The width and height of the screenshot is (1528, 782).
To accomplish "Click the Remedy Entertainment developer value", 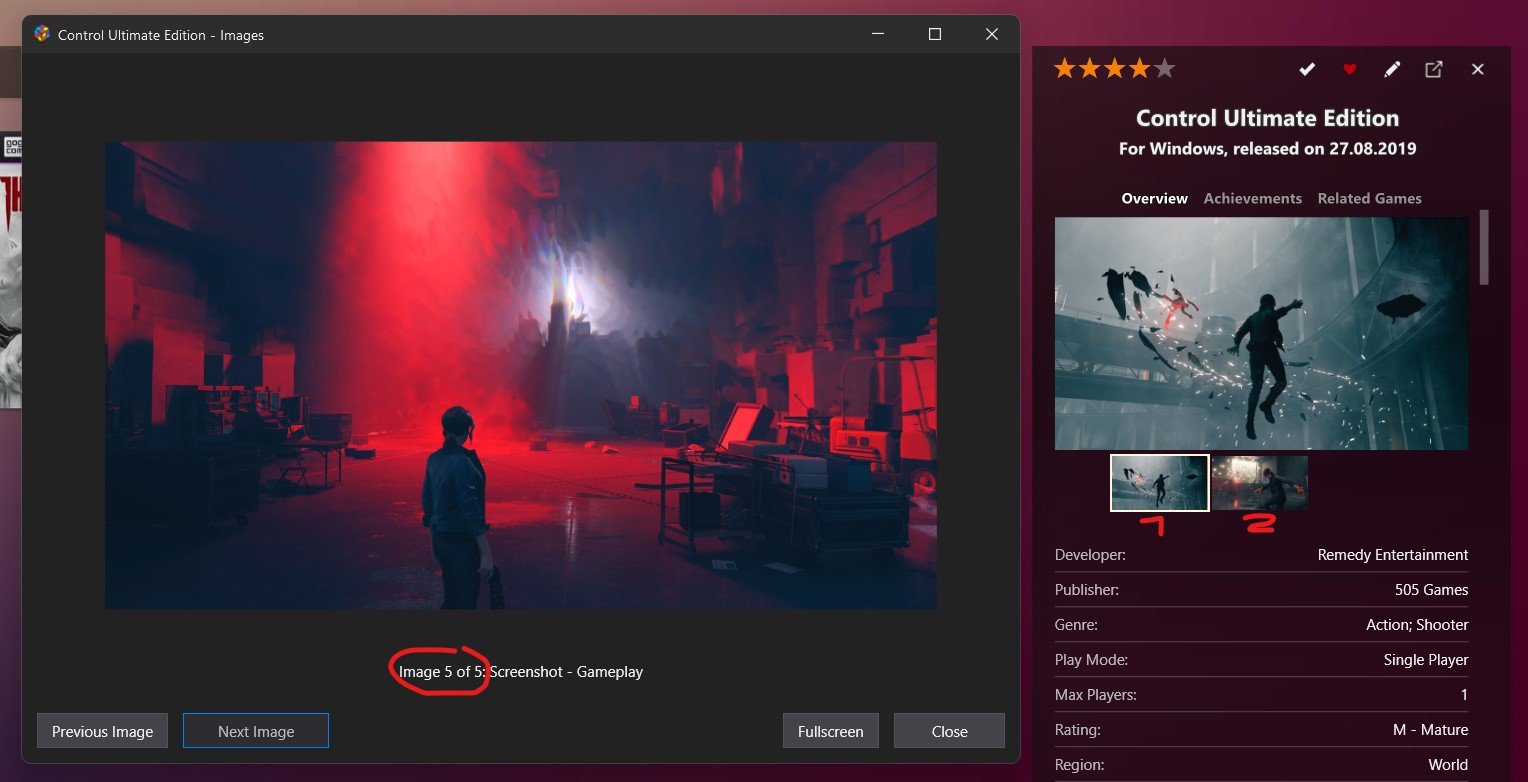I will tap(1393, 555).
